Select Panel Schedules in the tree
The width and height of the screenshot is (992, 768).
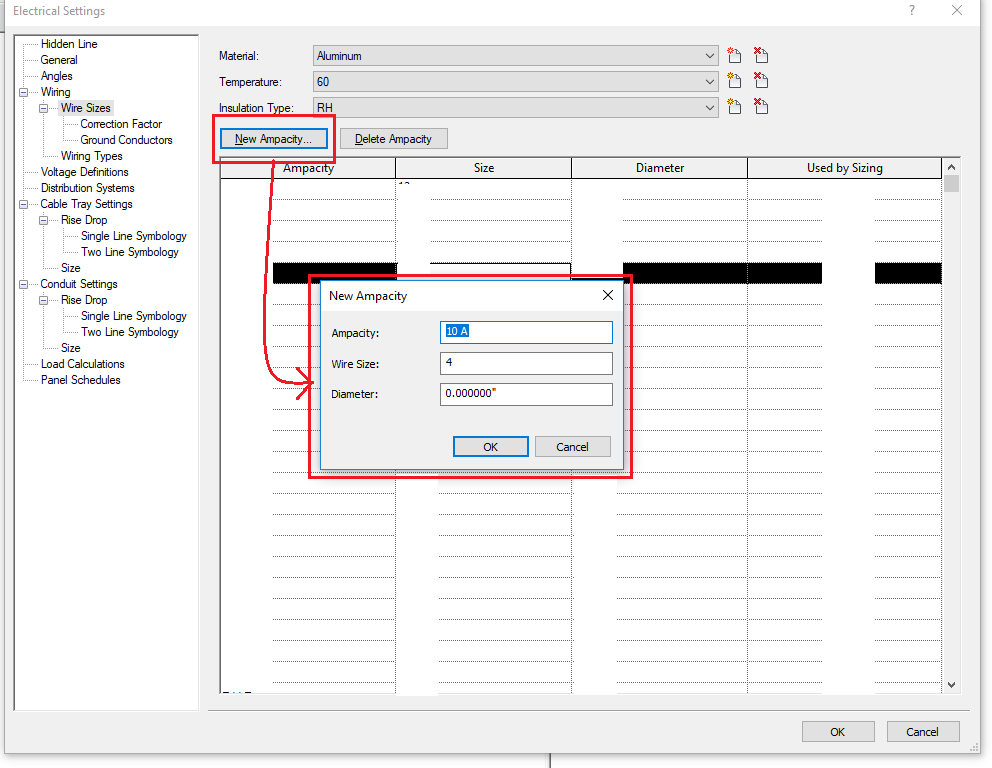click(x=81, y=379)
